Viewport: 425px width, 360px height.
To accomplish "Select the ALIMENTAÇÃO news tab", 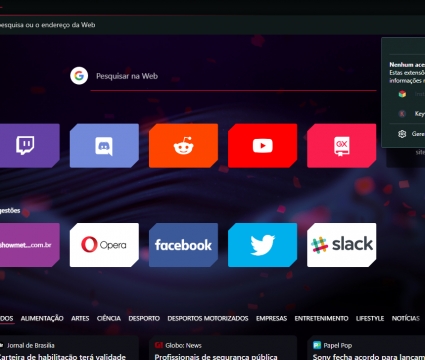I will point(42,318).
